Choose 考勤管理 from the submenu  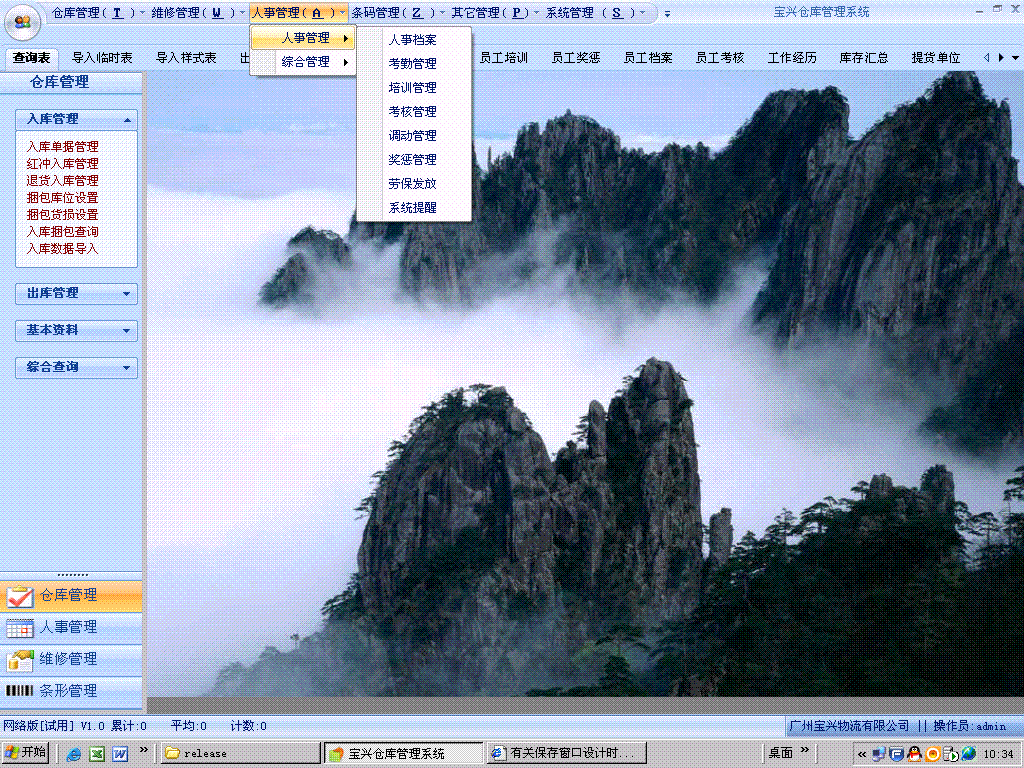click(413, 64)
